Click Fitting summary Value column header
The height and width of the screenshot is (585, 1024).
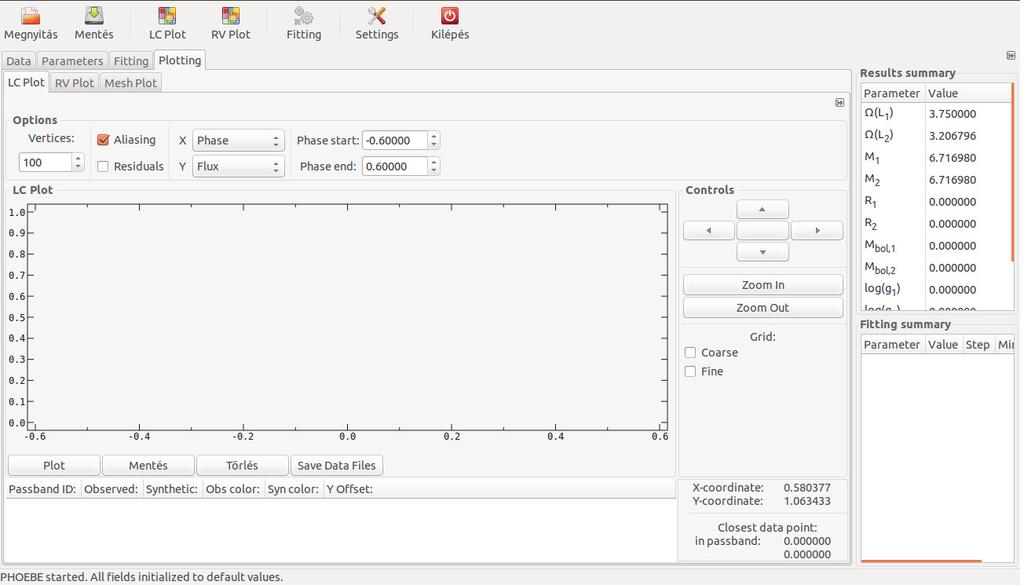[x=943, y=345]
